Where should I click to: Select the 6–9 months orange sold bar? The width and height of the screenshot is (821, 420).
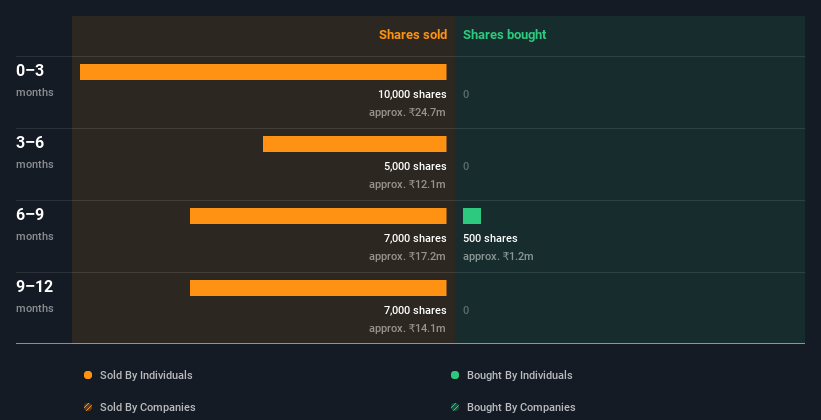318,216
